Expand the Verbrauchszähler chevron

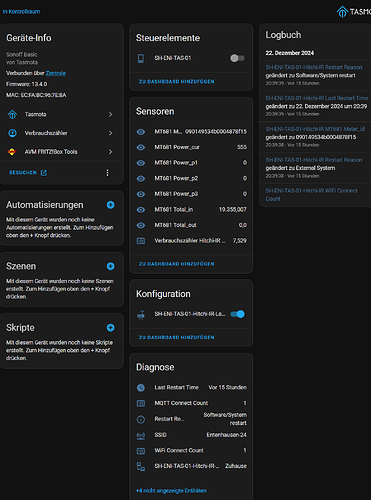110,133
